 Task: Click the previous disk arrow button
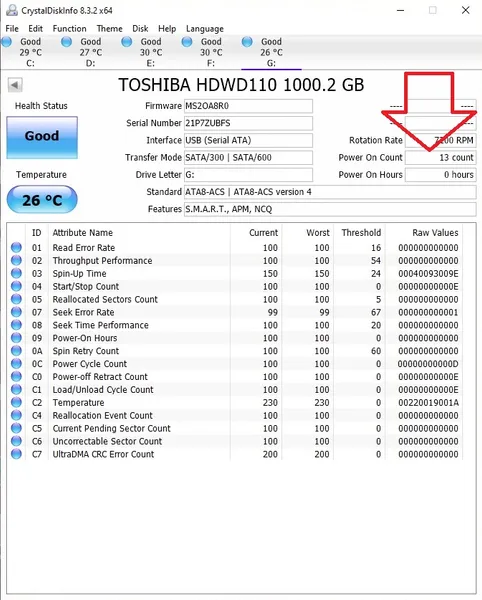[x=15, y=85]
